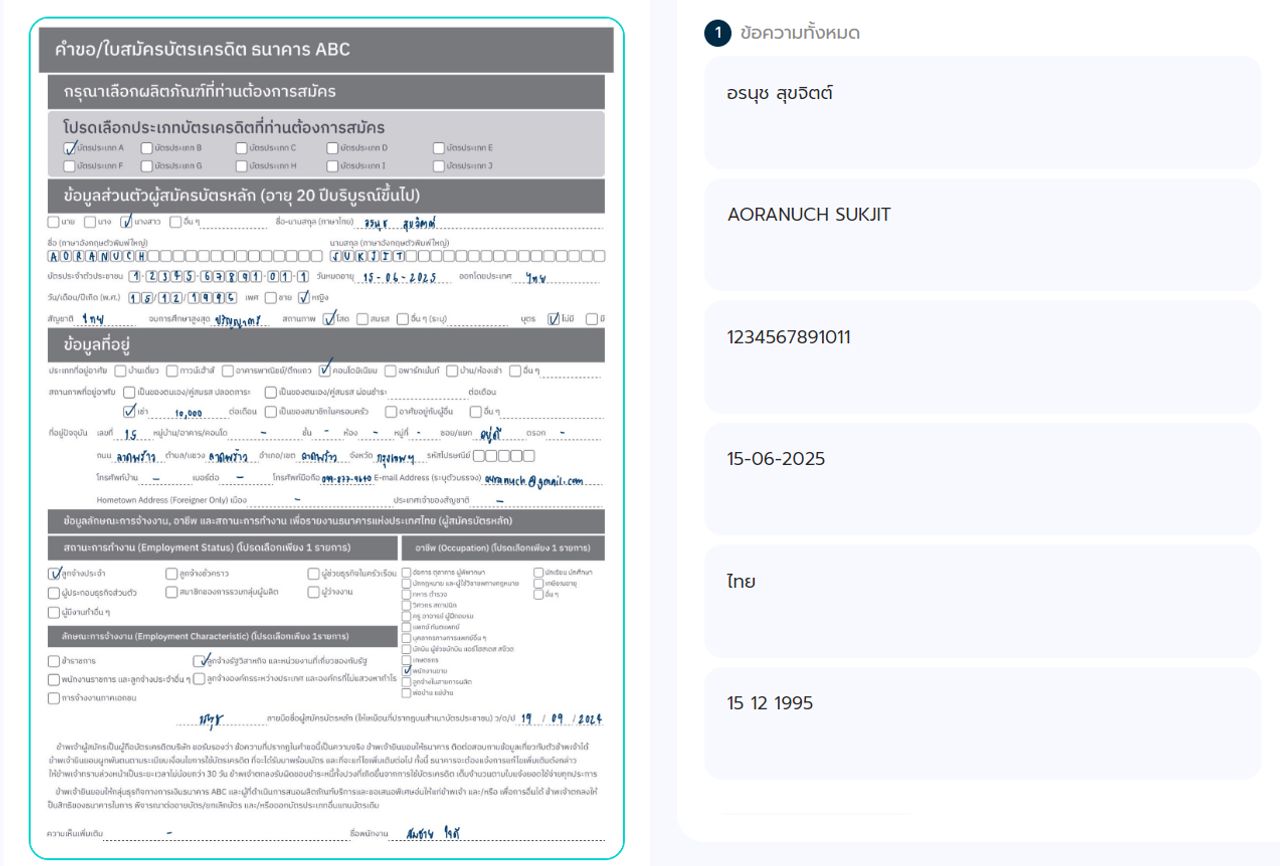Toggle the checked พนักงานขาย occupation checkbox
This screenshot has height=866, width=1280.
(406, 671)
